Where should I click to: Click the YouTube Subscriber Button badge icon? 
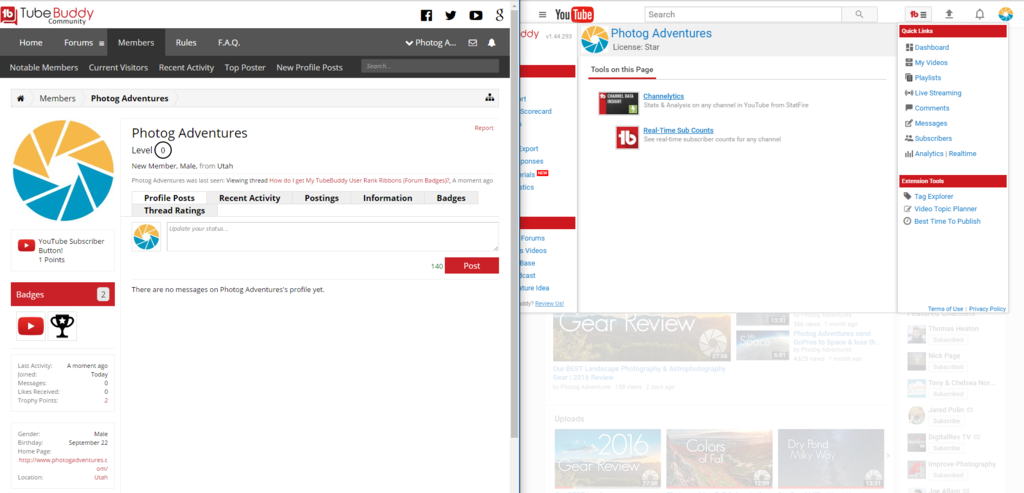tap(31, 326)
